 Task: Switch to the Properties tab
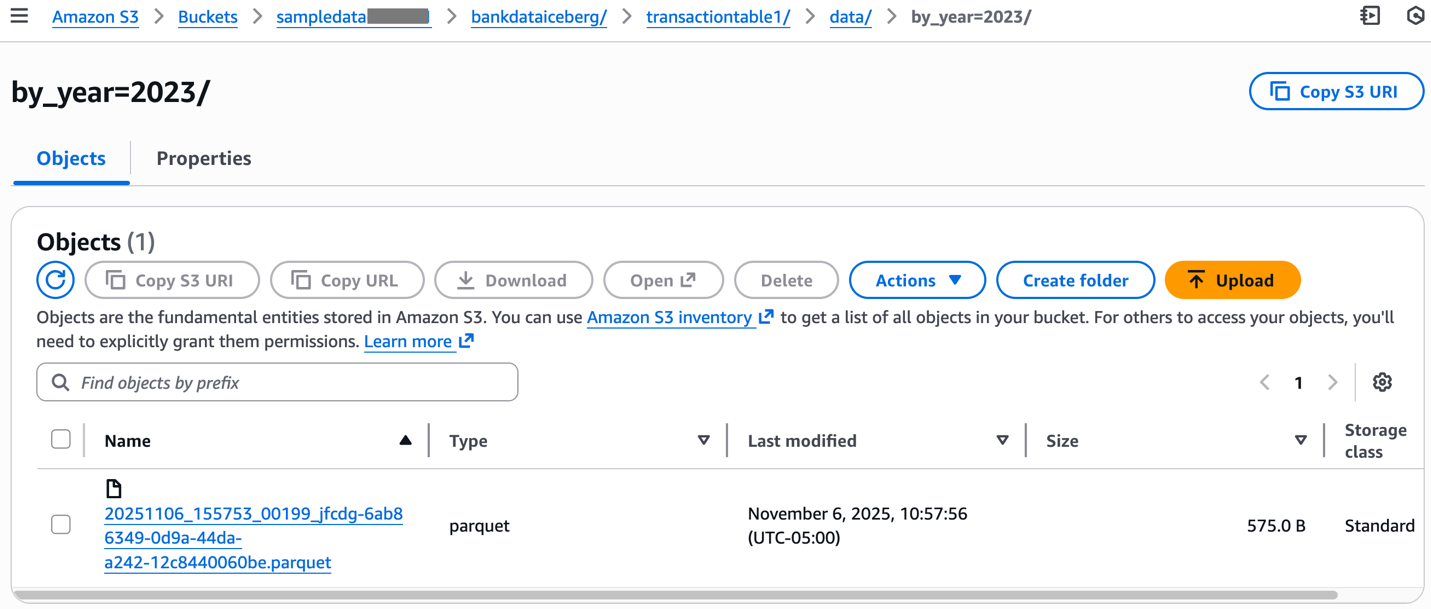[x=203, y=159]
